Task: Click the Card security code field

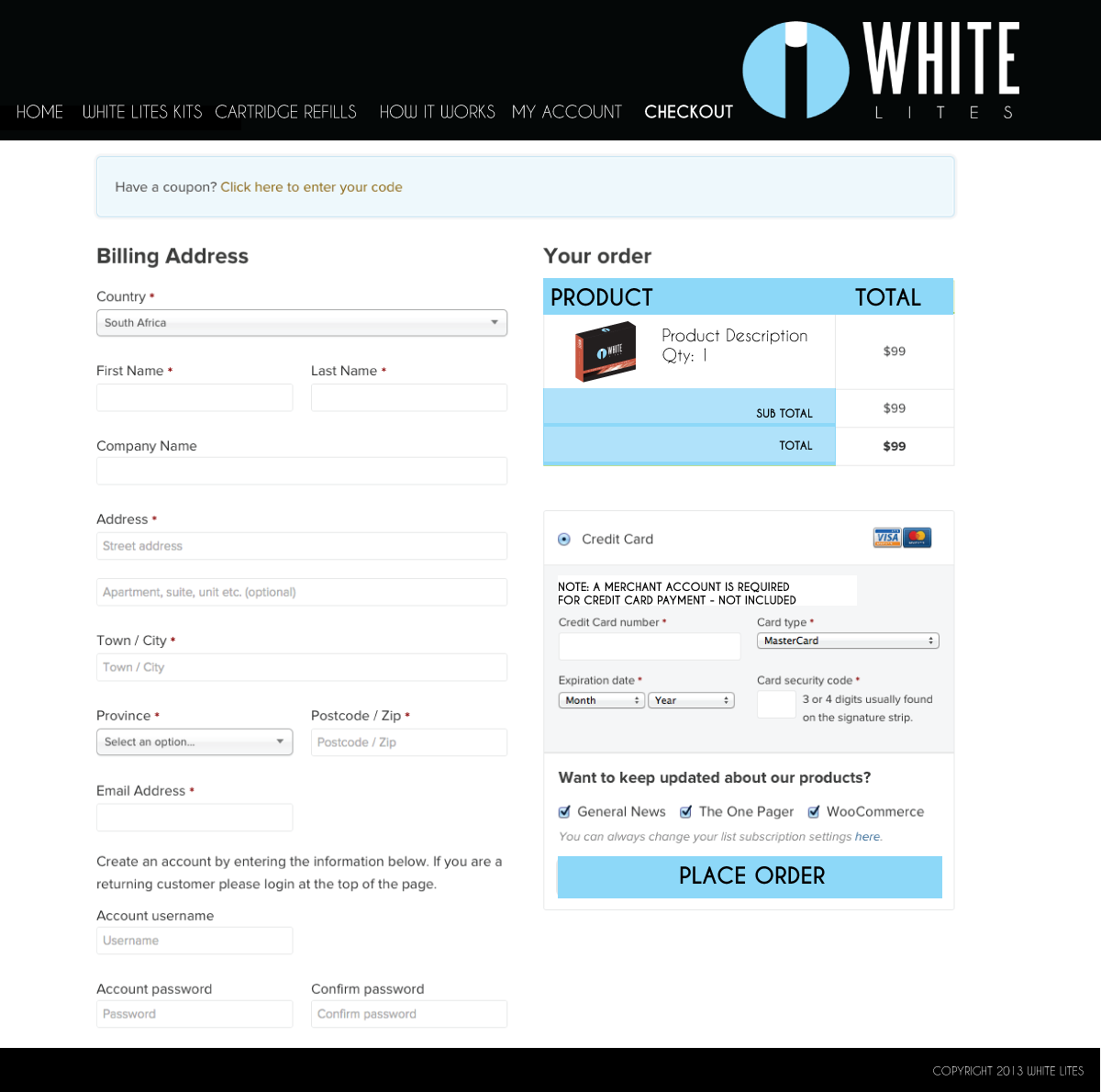Action: coord(776,704)
